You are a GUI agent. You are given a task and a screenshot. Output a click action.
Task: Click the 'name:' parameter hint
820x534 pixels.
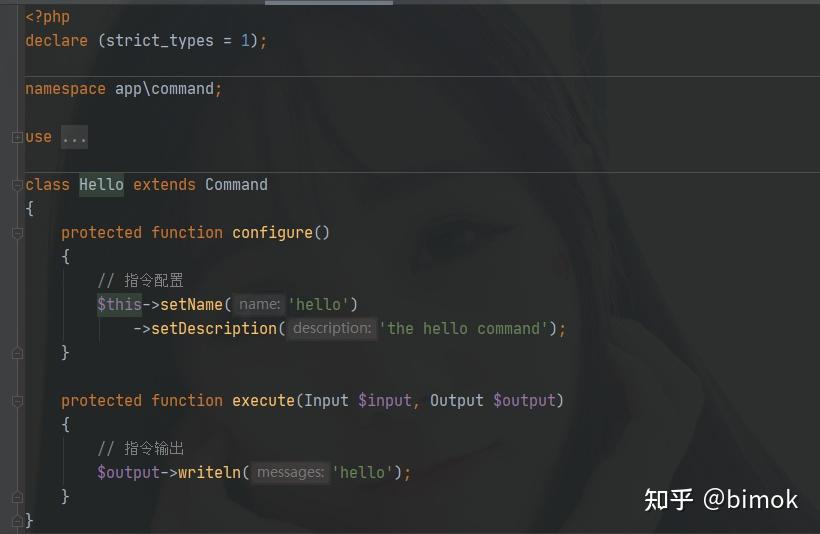[x=259, y=304]
